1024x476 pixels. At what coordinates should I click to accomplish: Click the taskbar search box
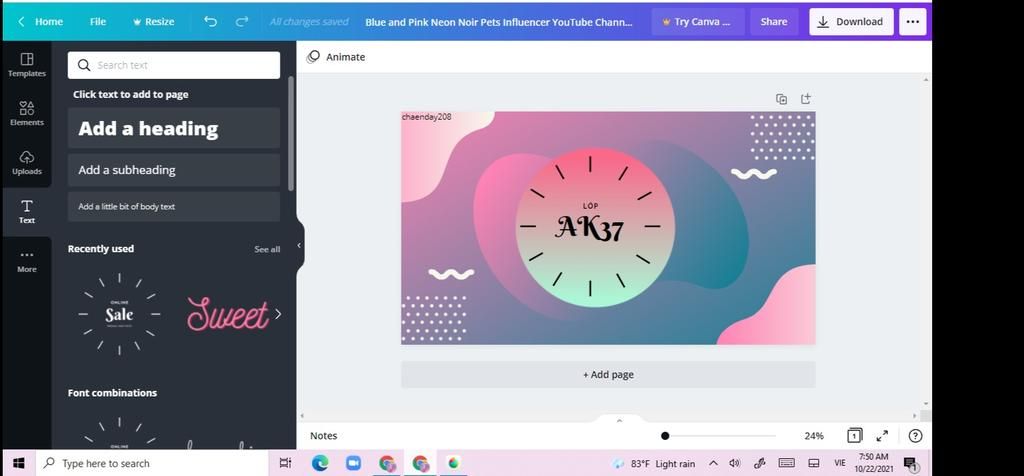click(x=152, y=463)
